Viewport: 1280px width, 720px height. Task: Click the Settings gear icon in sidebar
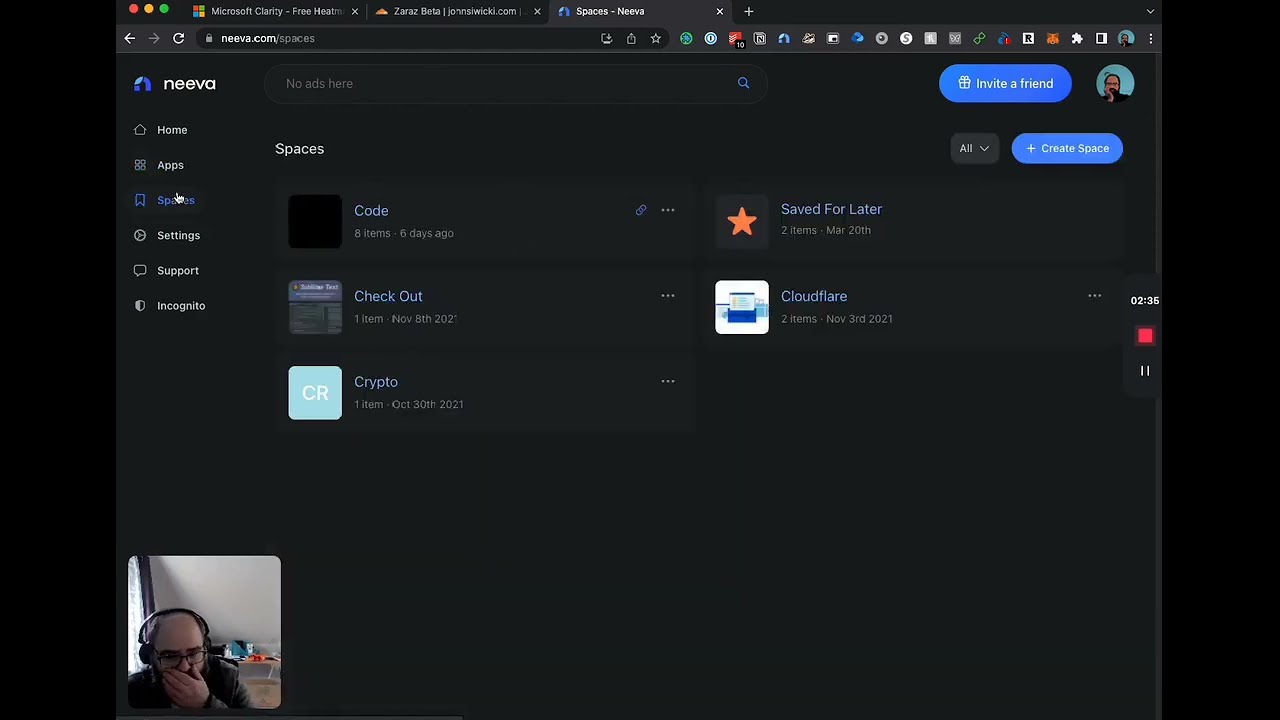pyautogui.click(x=140, y=235)
